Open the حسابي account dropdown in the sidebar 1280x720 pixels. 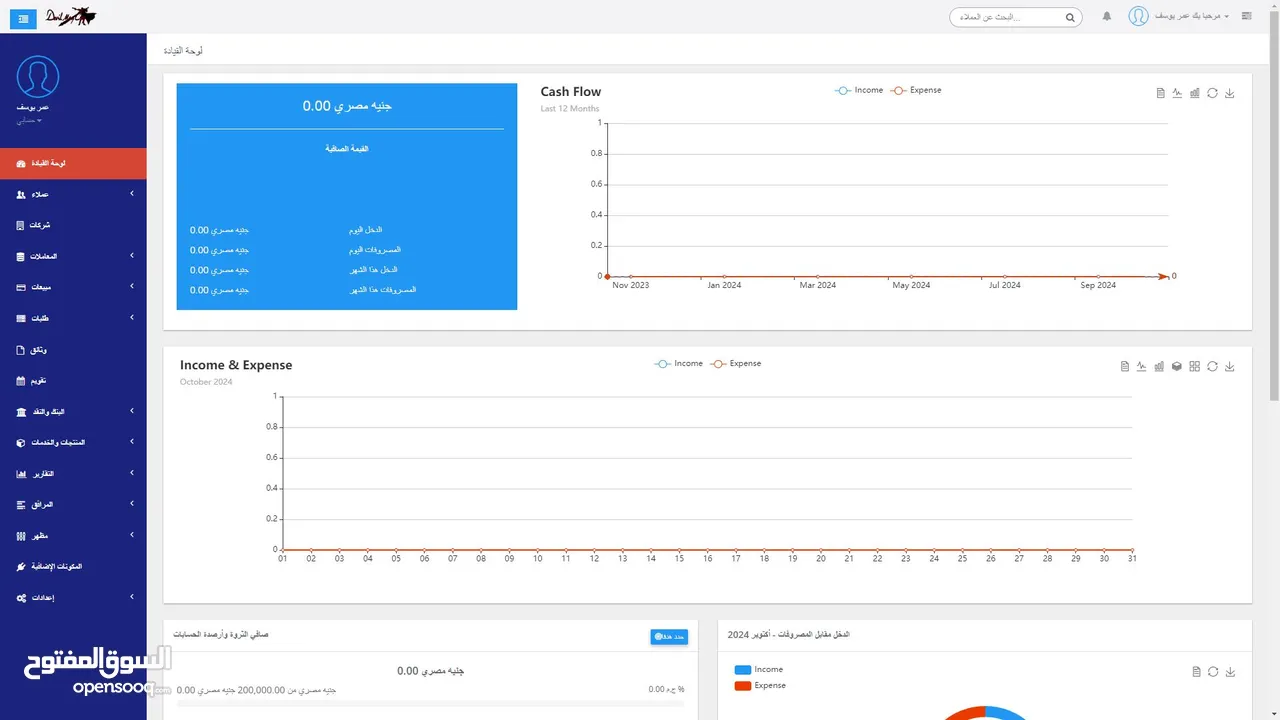(x=27, y=120)
